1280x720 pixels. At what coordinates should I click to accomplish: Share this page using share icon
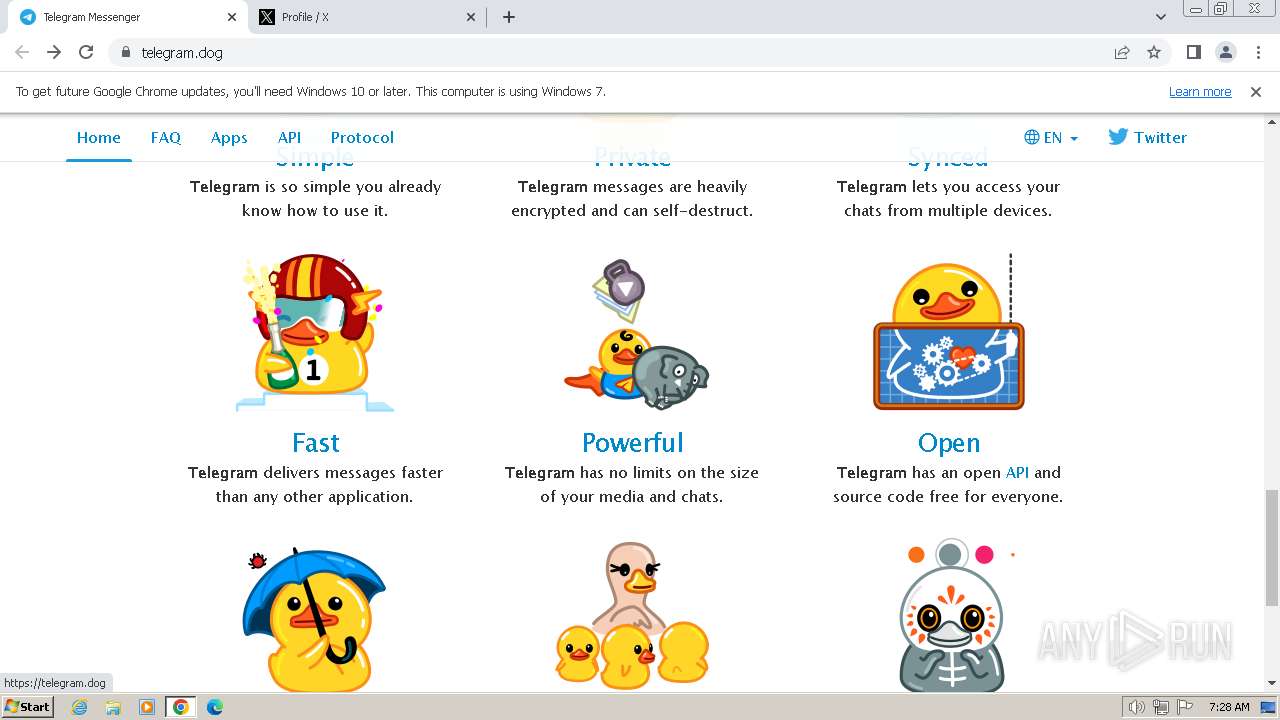point(1122,52)
